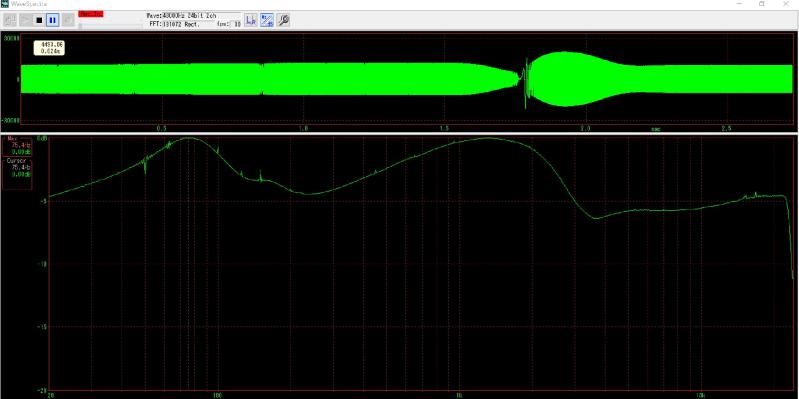Click the fps value box
Viewport: 799px width, 399px height.
[237, 23]
